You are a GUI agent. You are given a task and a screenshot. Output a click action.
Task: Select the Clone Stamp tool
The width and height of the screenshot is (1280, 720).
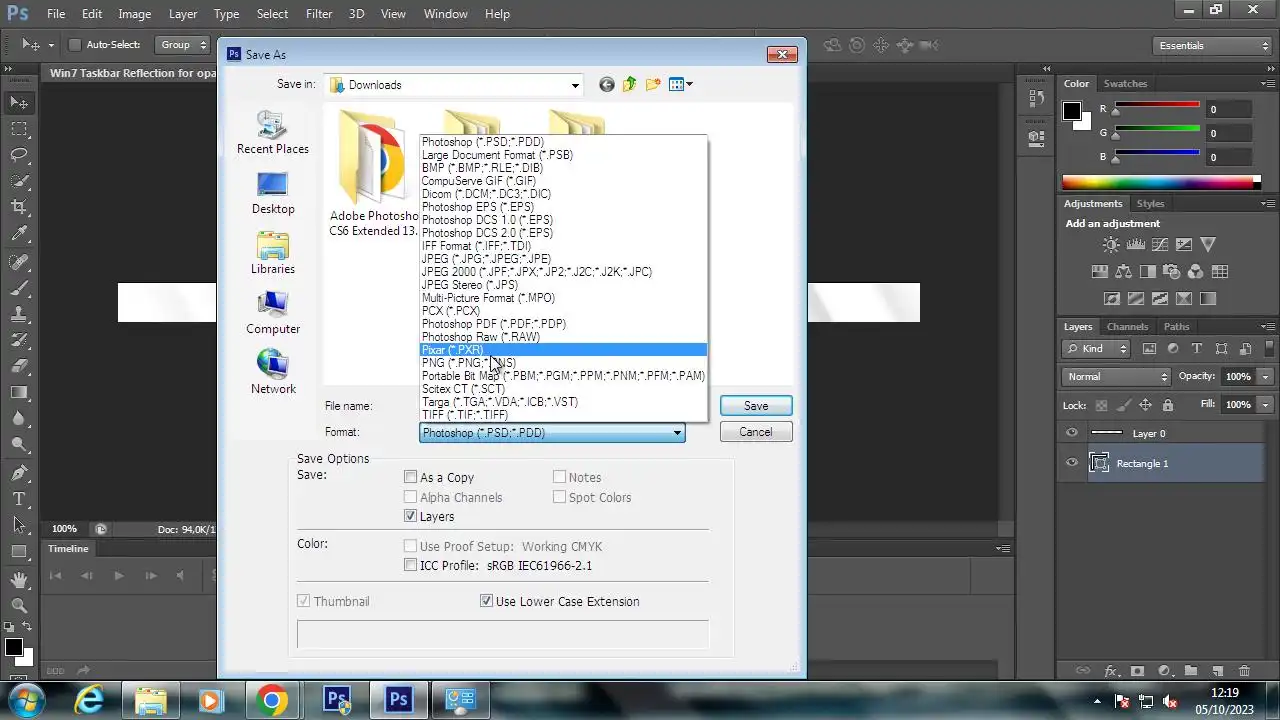19,314
